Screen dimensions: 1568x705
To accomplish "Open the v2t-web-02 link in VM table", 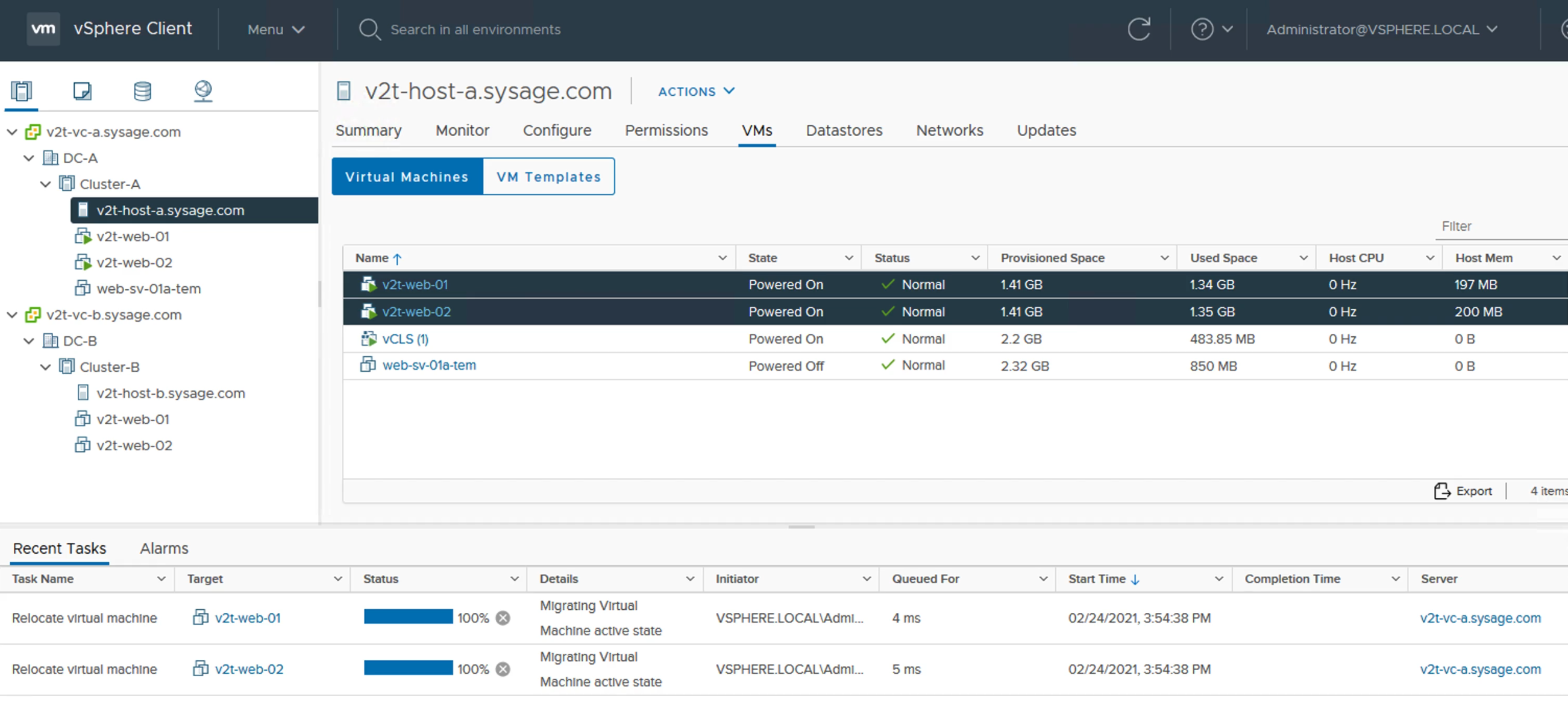I will pyautogui.click(x=416, y=312).
